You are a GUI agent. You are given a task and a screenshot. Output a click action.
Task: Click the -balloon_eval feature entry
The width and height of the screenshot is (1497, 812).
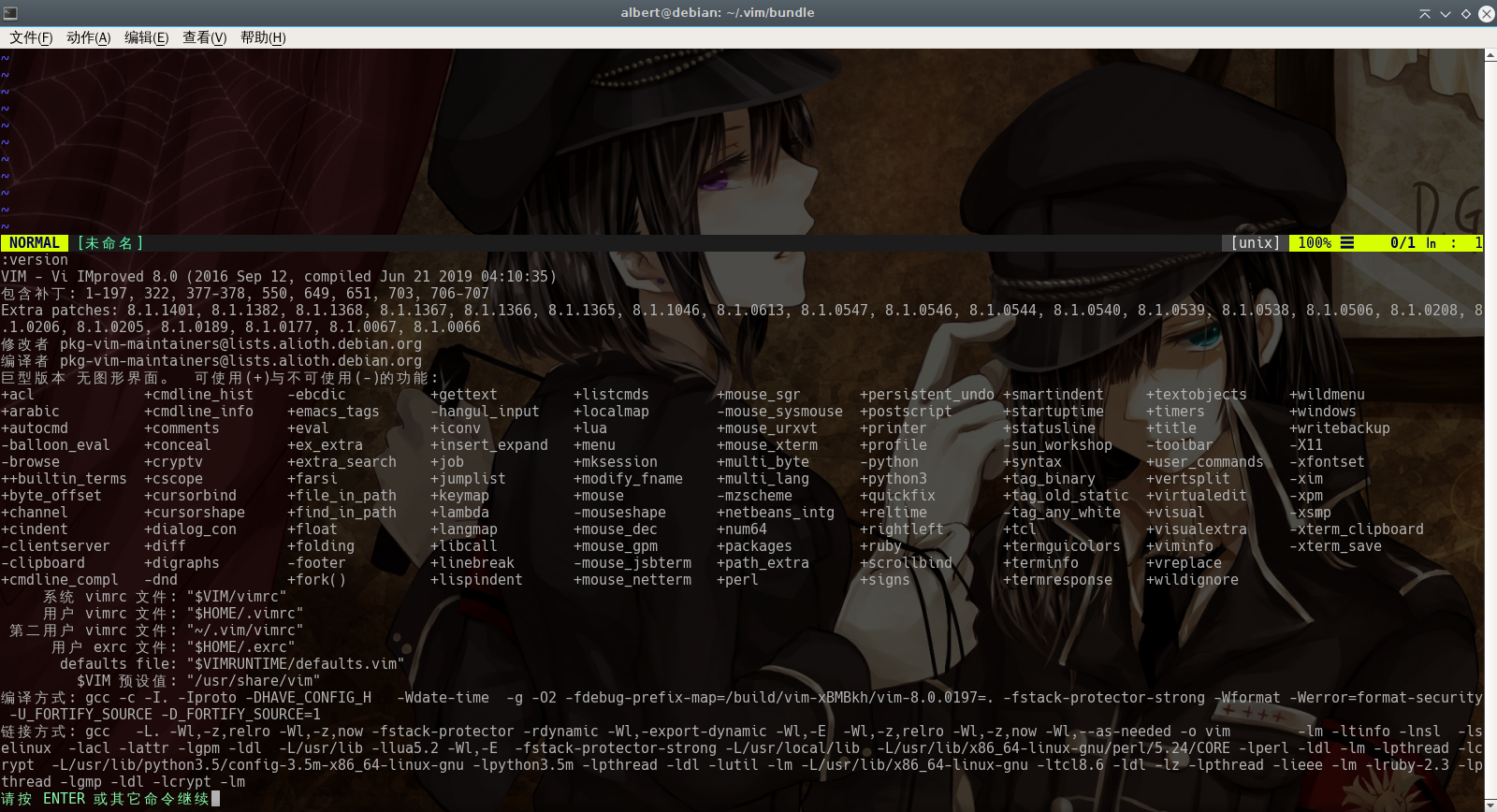coord(55,445)
